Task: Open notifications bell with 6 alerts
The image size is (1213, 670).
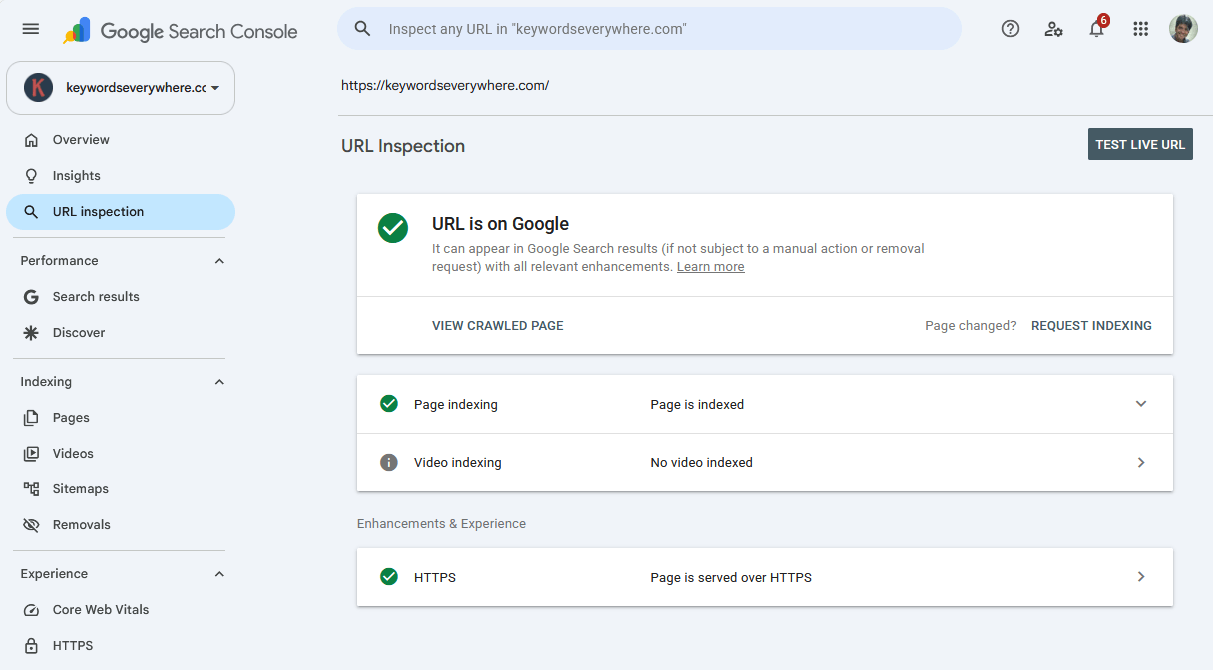Action: pos(1097,27)
